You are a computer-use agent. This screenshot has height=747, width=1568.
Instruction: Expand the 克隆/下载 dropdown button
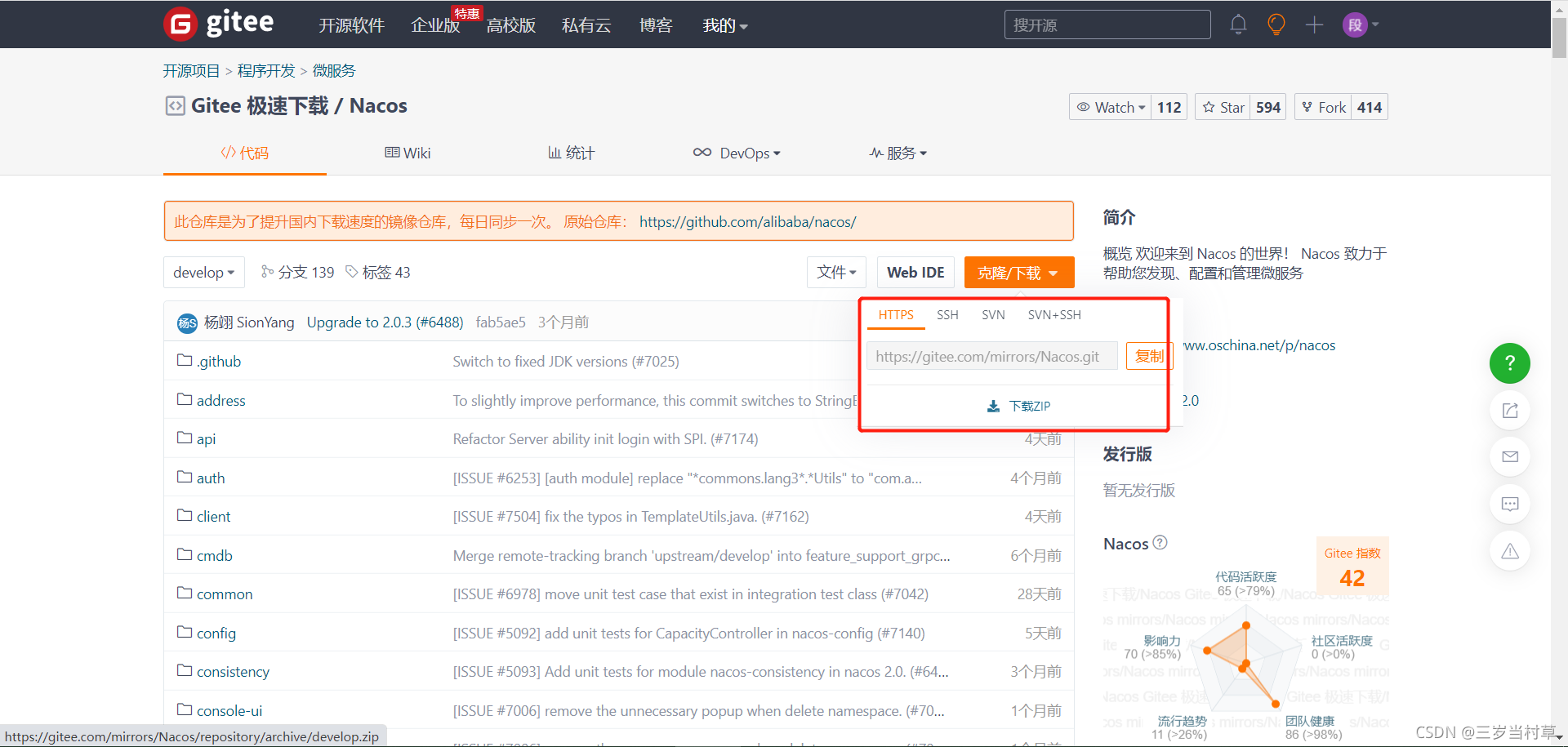tap(1018, 273)
